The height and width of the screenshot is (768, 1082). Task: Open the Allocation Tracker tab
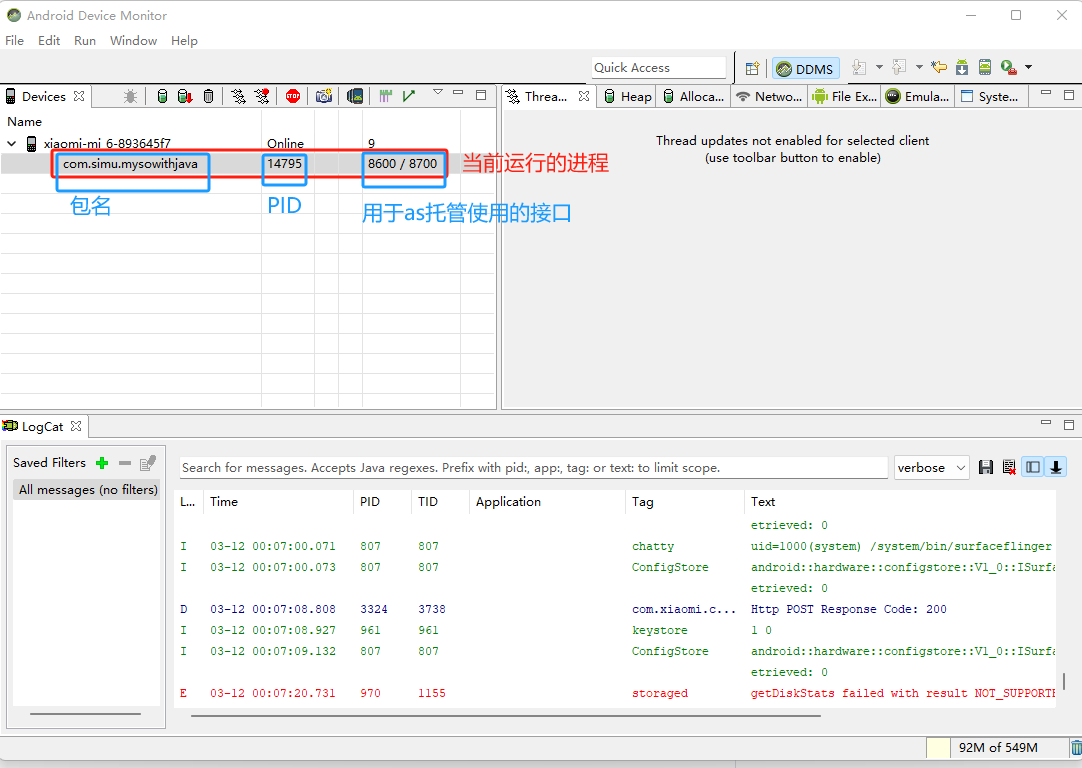(694, 97)
